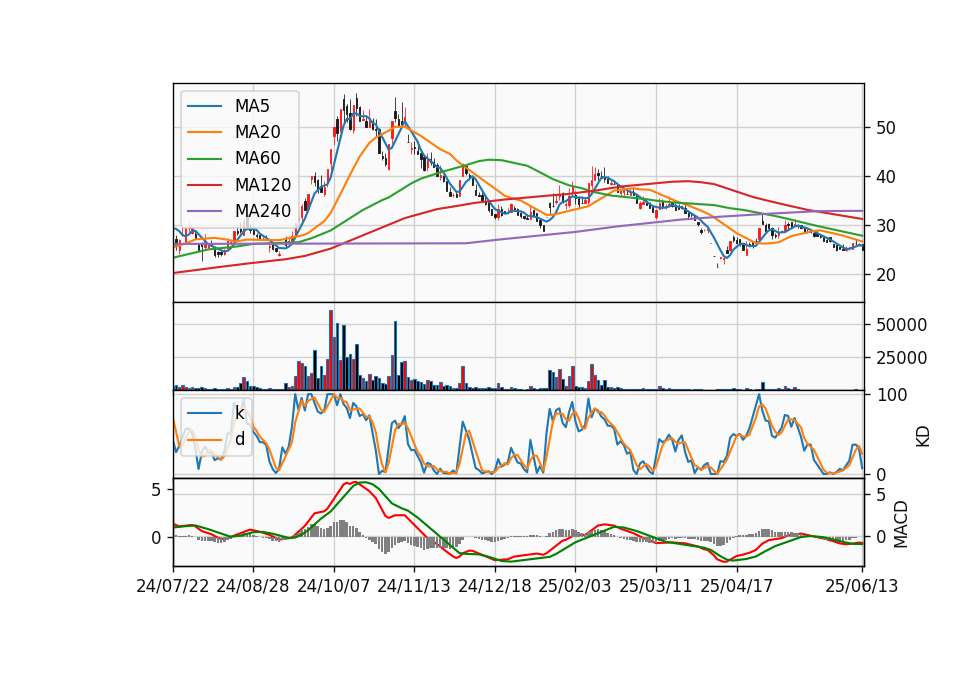This screenshot has height=690, width=960.
Task: Click the red MA120 legend line sample
Action: [x=204, y=185]
